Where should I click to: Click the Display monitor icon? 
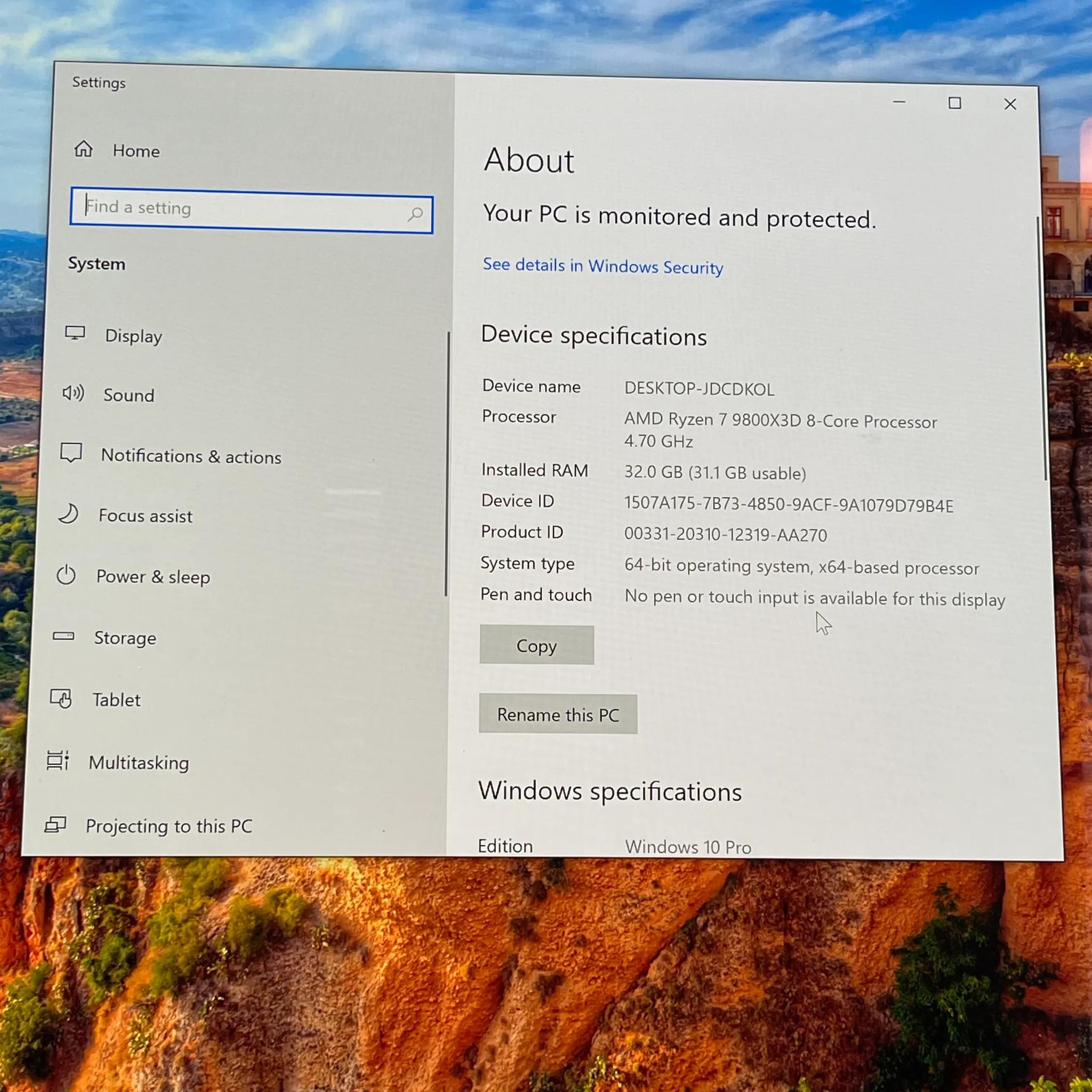75,333
